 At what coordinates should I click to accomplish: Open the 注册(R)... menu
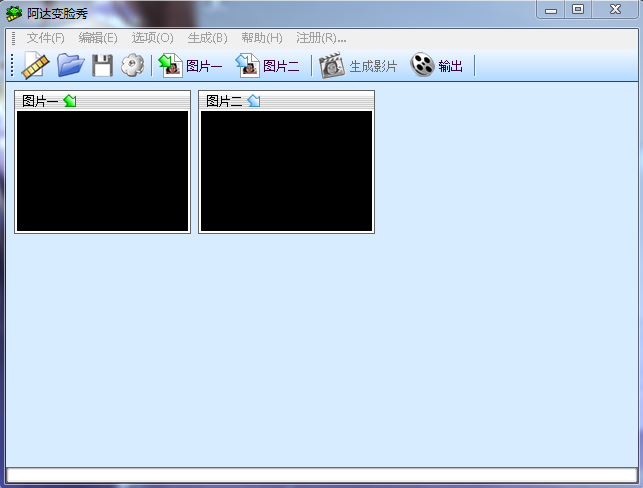click(321, 38)
